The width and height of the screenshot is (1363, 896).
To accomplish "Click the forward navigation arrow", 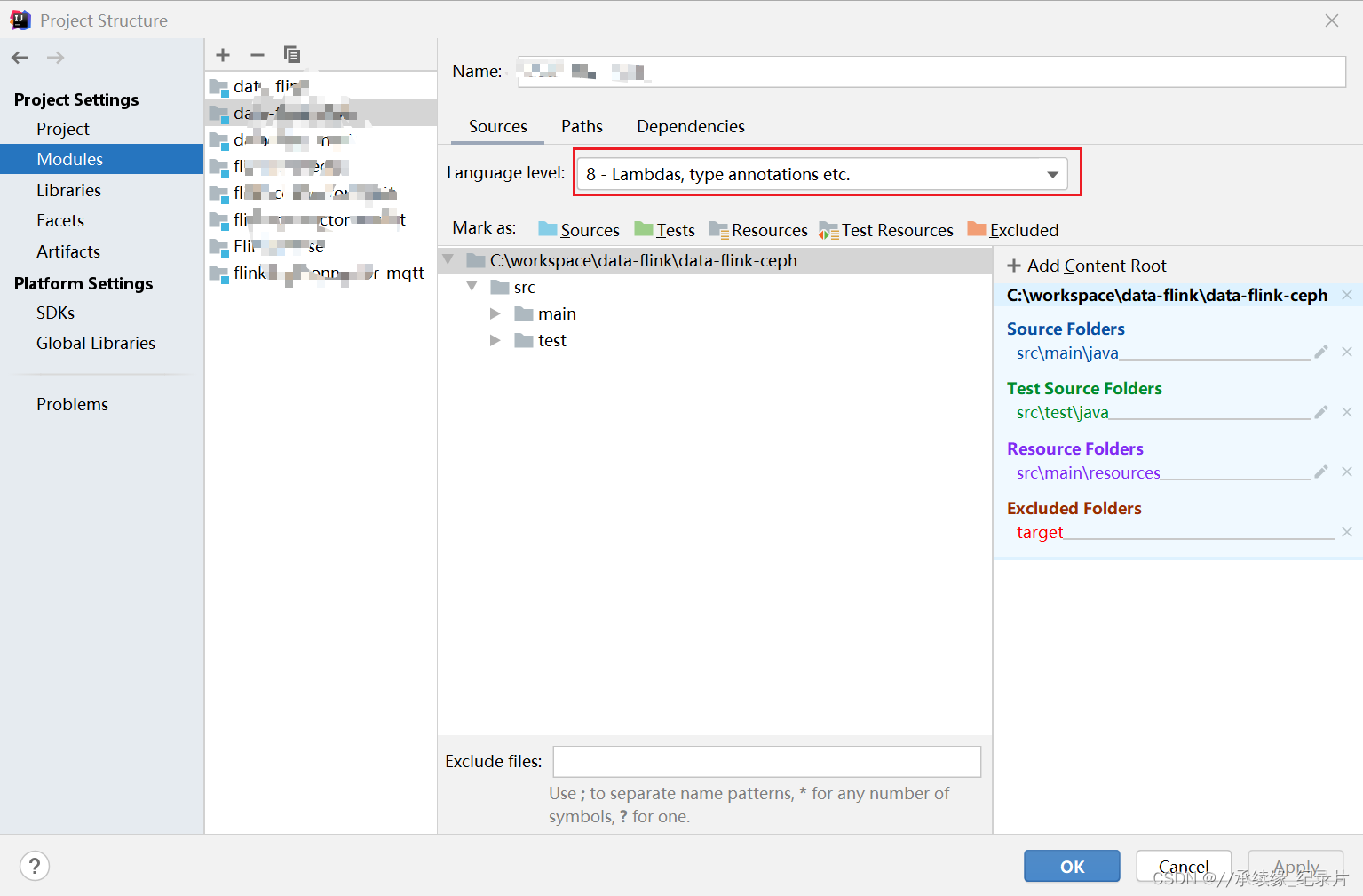I will (55, 58).
